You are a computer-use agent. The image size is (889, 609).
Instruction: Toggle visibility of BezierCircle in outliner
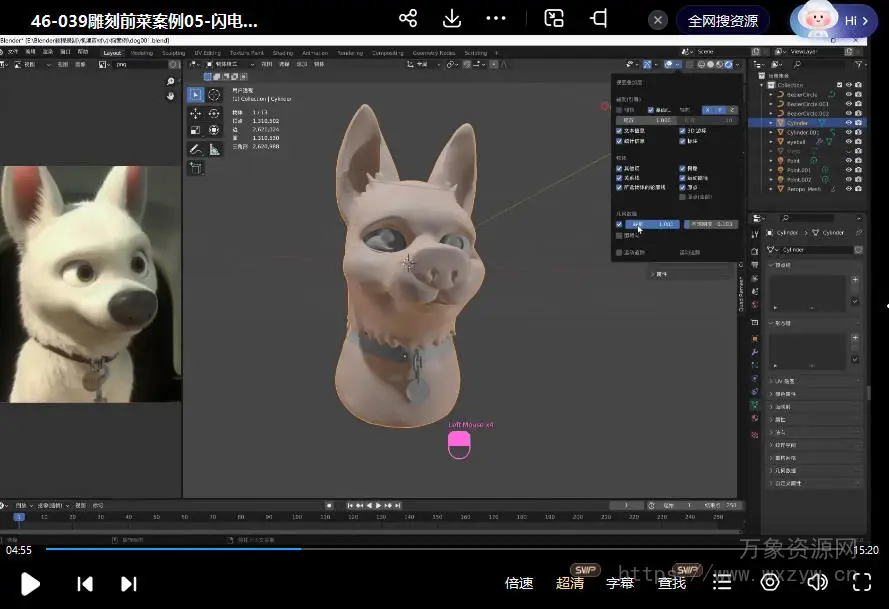[849, 95]
